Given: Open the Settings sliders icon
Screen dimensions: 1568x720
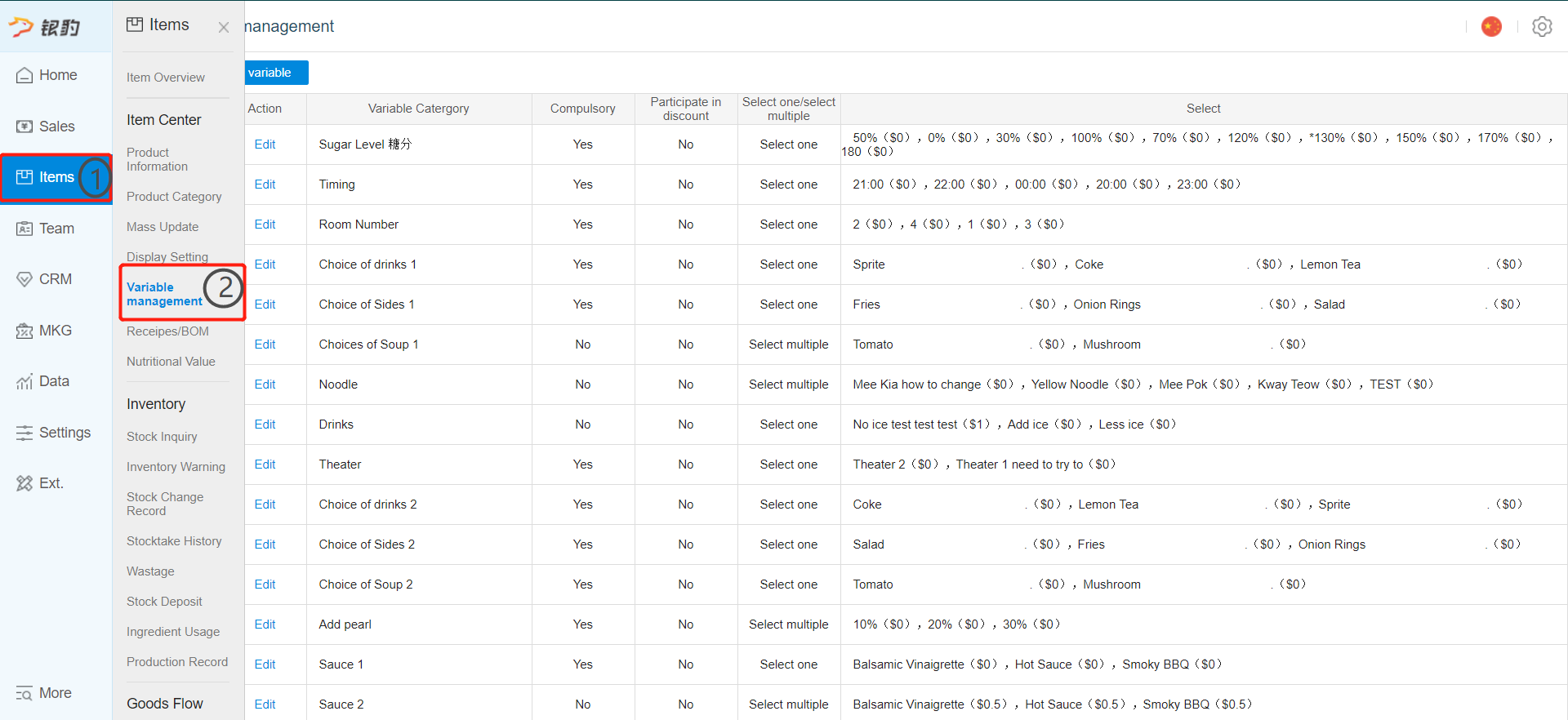Looking at the screenshot, I should tap(24, 433).
